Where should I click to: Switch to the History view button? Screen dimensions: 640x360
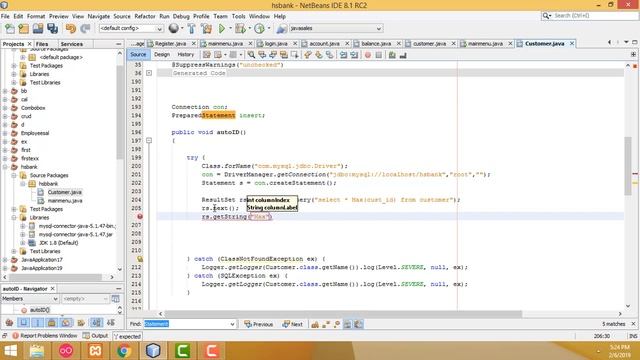coord(185,55)
